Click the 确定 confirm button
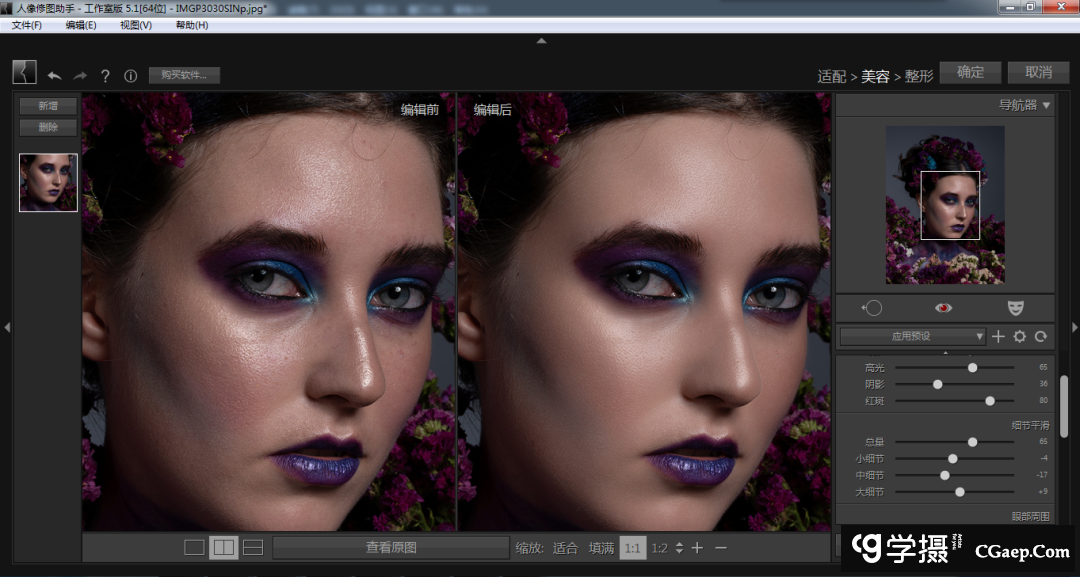Image resolution: width=1080 pixels, height=577 pixels. (970, 72)
